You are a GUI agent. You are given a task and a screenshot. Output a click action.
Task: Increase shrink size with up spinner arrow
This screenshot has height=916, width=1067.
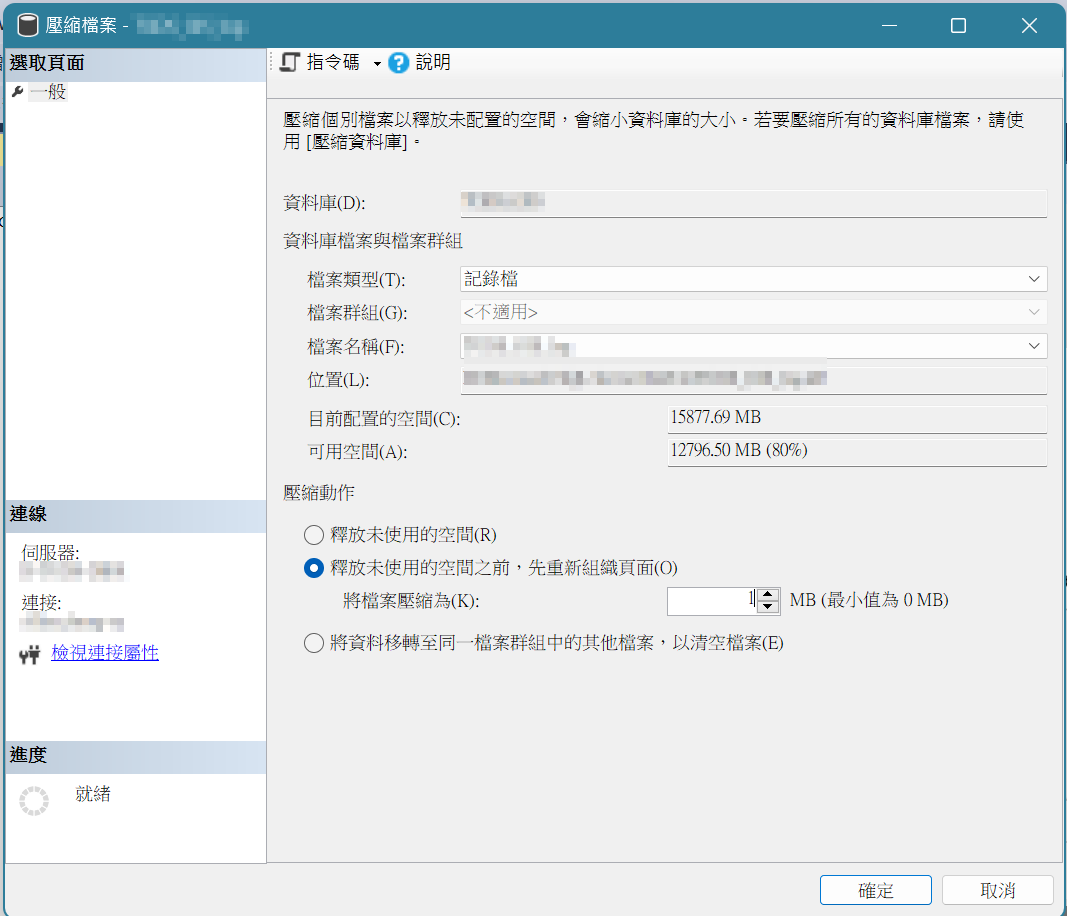768,594
